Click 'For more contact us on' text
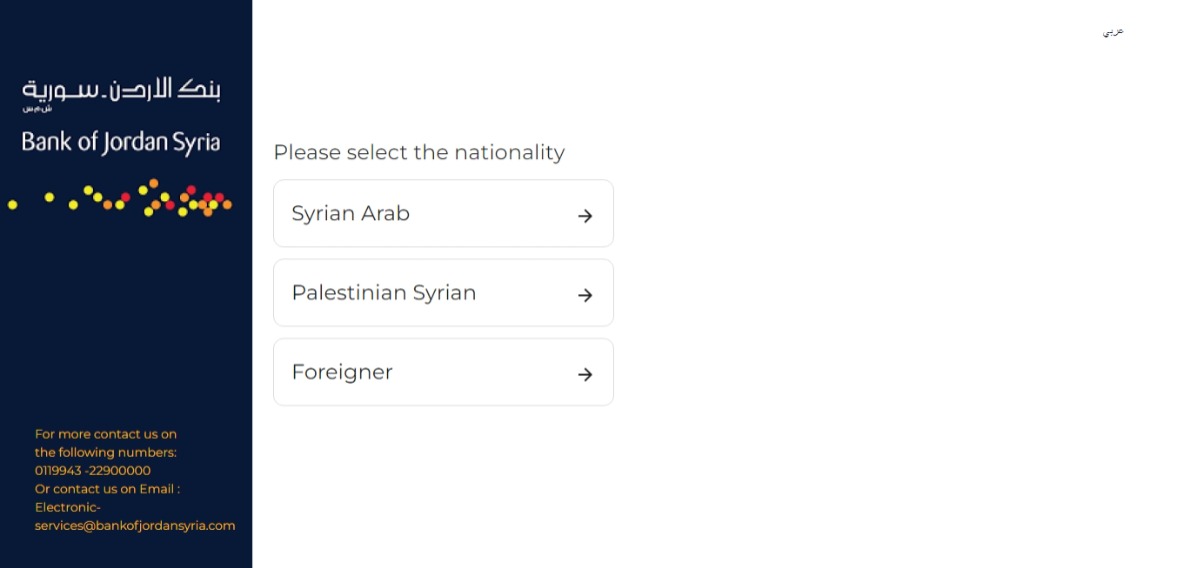The height and width of the screenshot is (568, 1190). (x=105, y=434)
